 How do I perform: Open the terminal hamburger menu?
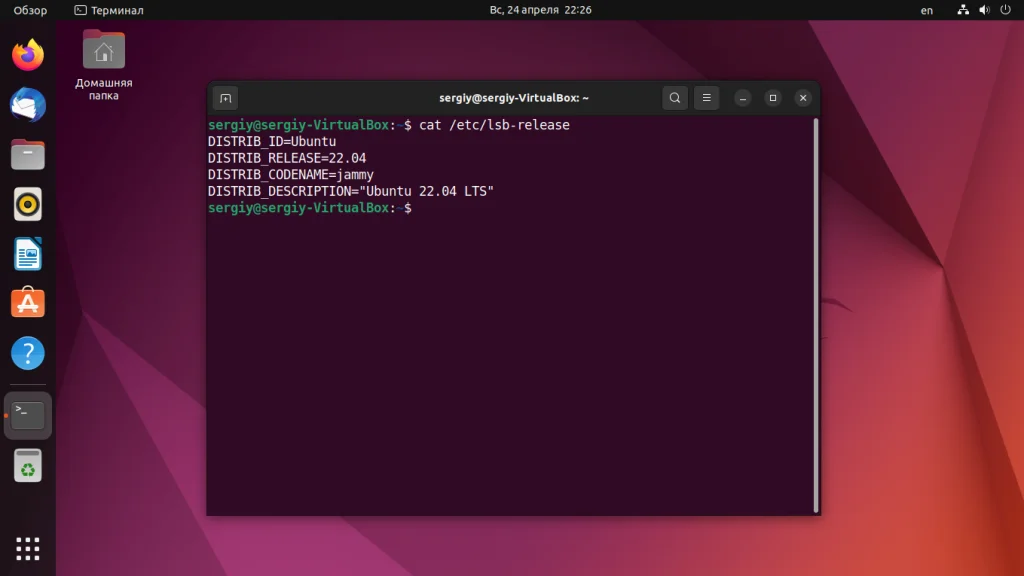click(x=707, y=97)
